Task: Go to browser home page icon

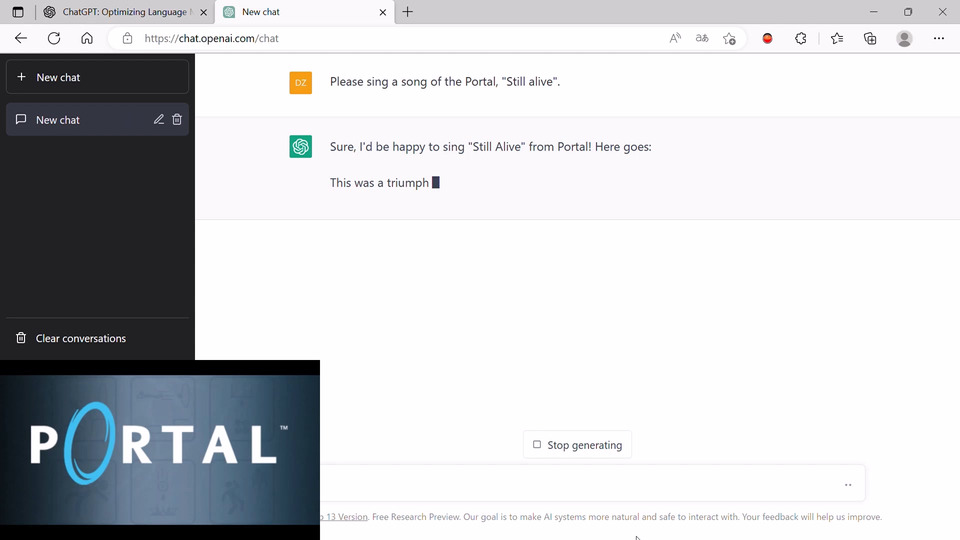Action: (87, 38)
